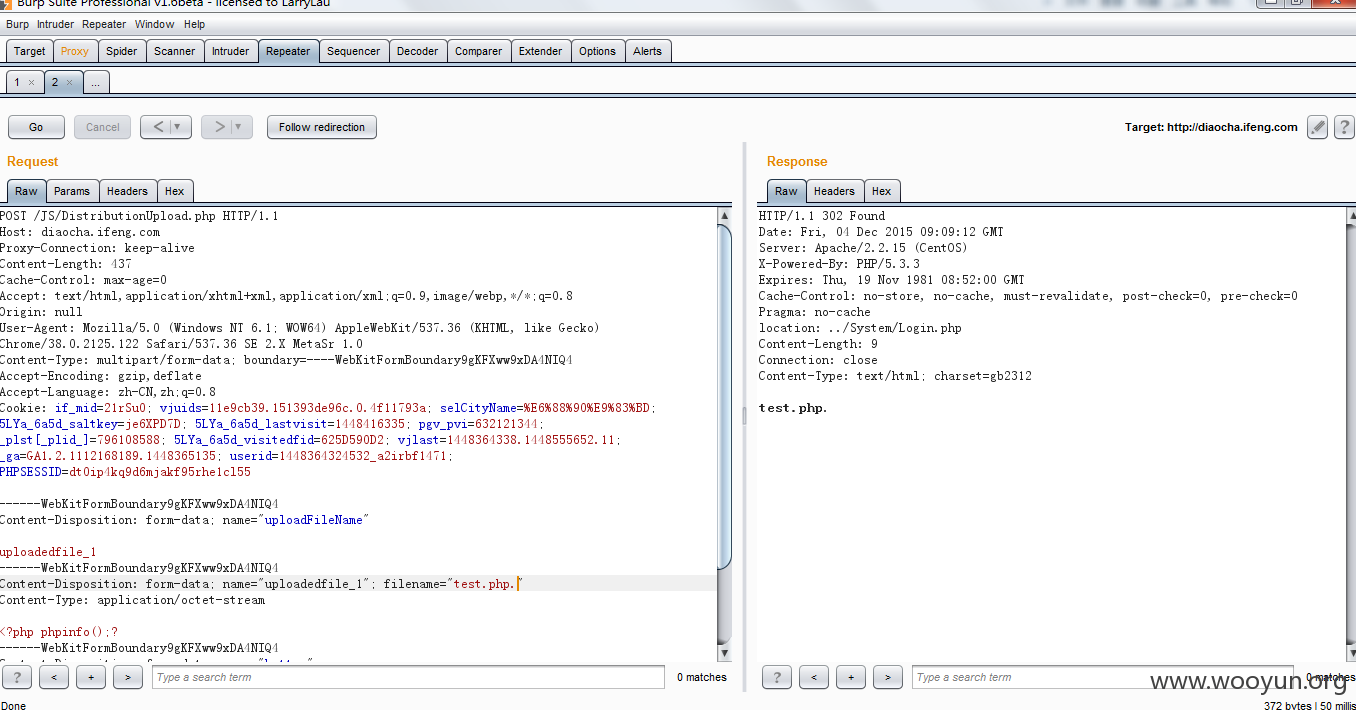The image size is (1356, 710).
Task: Click the request search help '?' button
Action: coord(17,677)
